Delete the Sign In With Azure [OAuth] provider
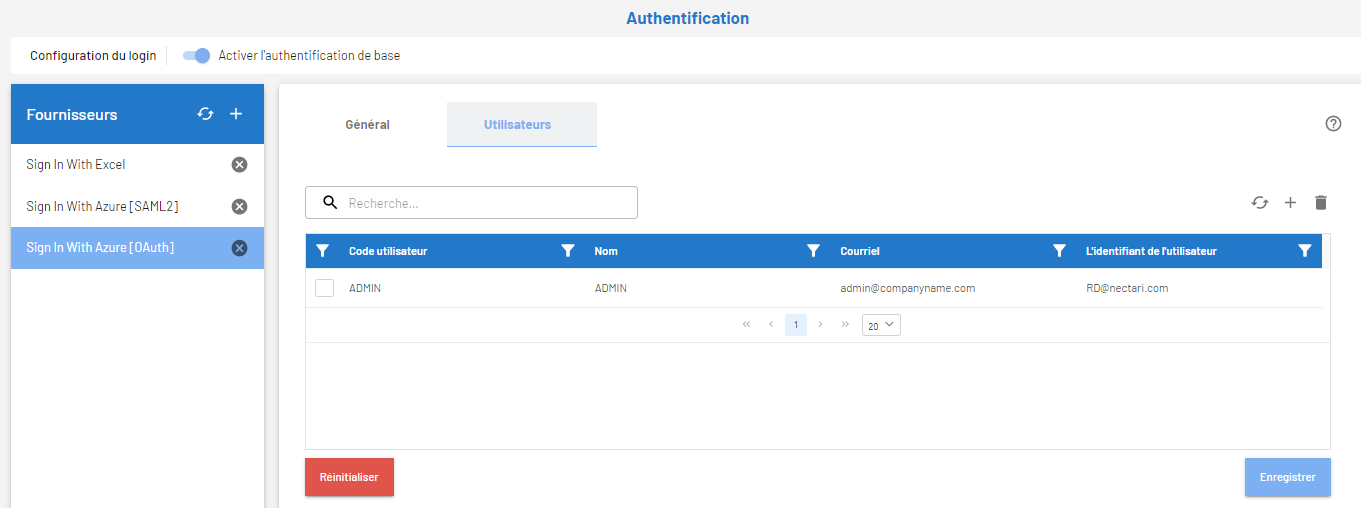Screen dimensions: 1361x508 click(239, 248)
